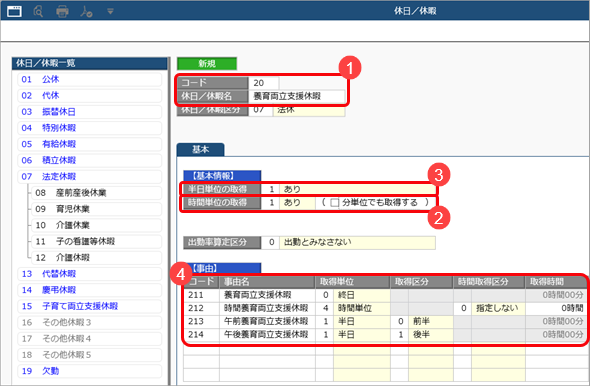Select 02 代休 in the list
The height and width of the screenshot is (386, 590).
click(x=90, y=96)
